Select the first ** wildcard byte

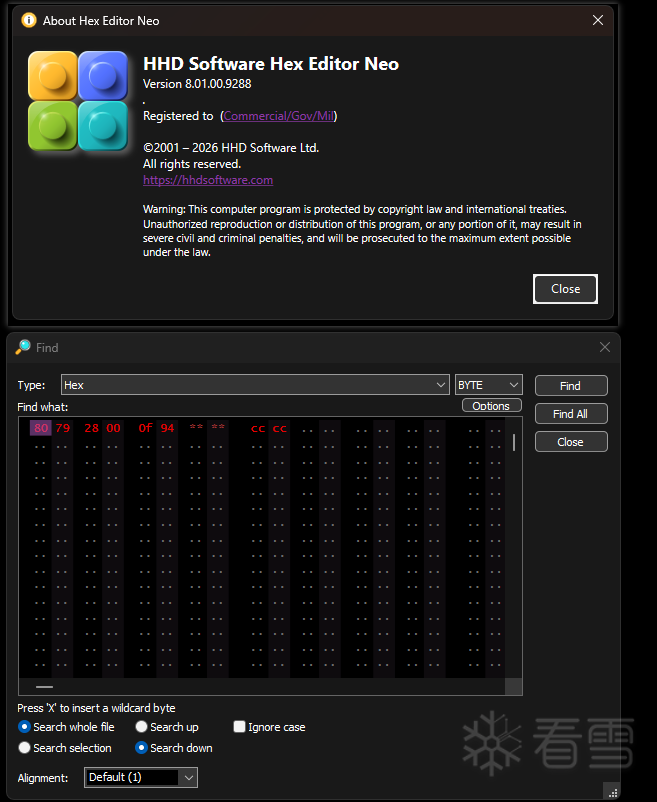coord(196,427)
